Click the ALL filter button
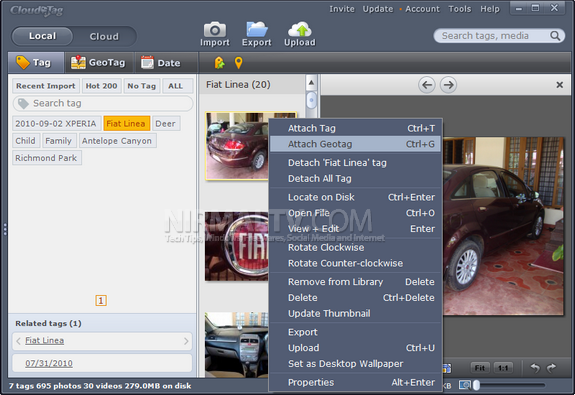 [x=177, y=86]
